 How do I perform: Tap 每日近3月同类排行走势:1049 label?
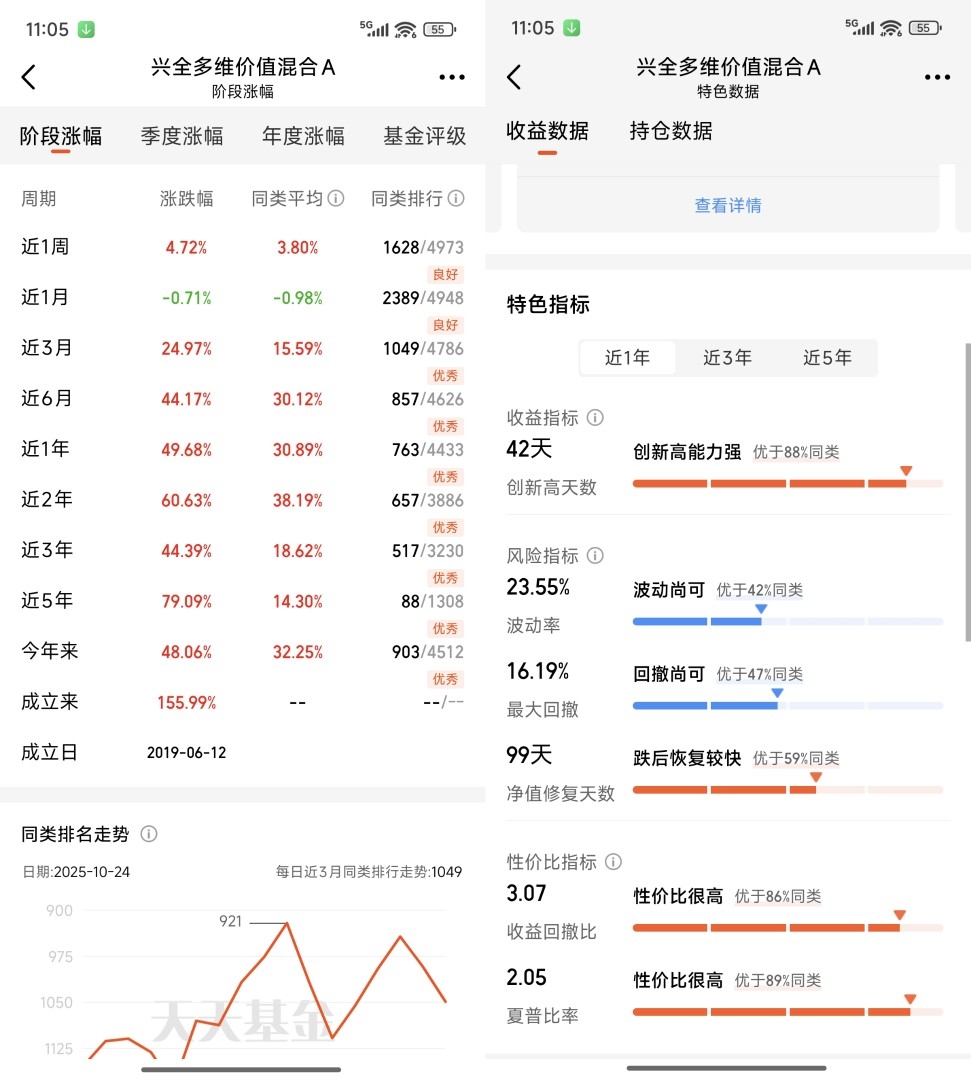point(368,872)
